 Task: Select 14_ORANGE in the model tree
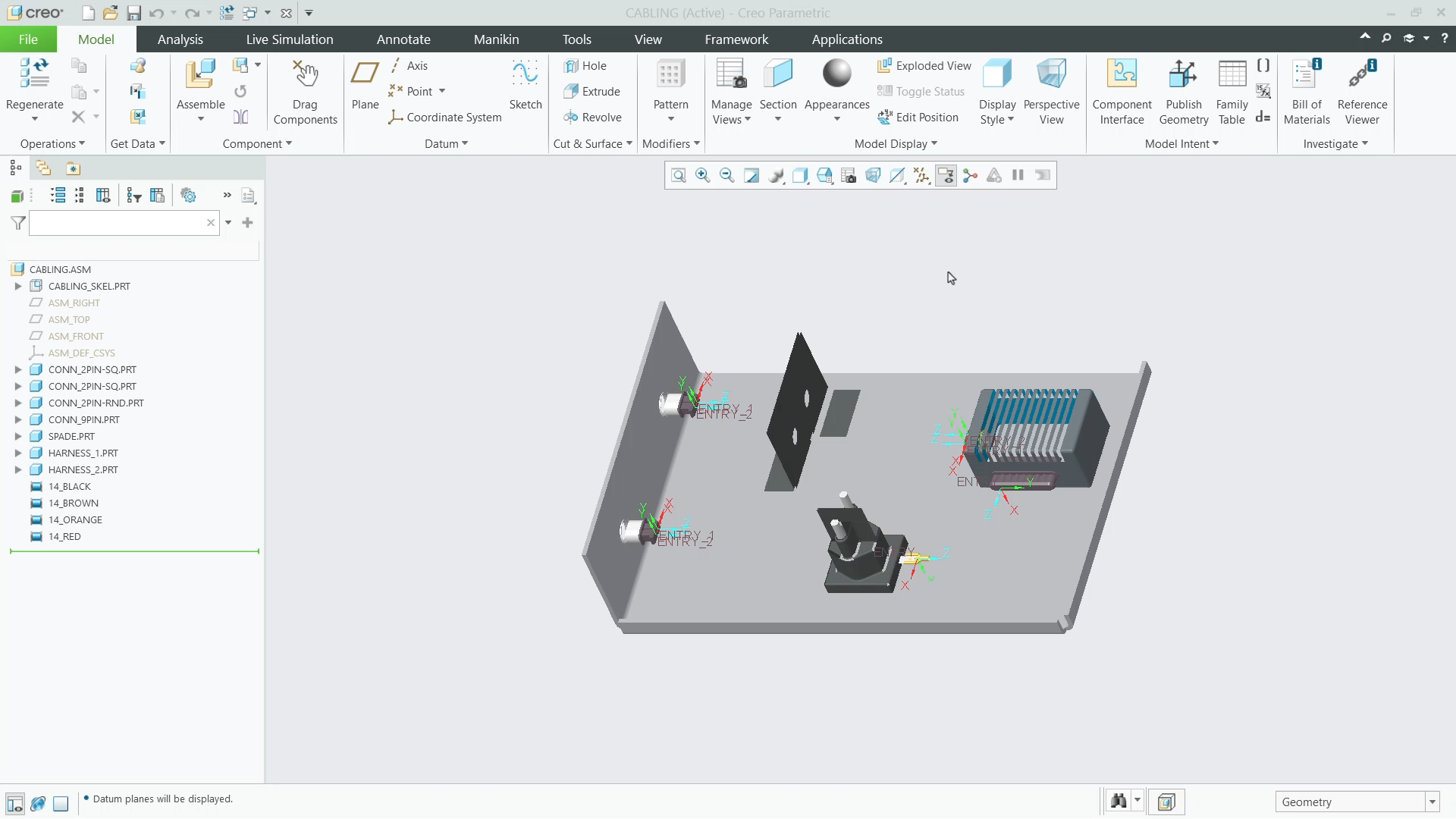coord(75,520)
